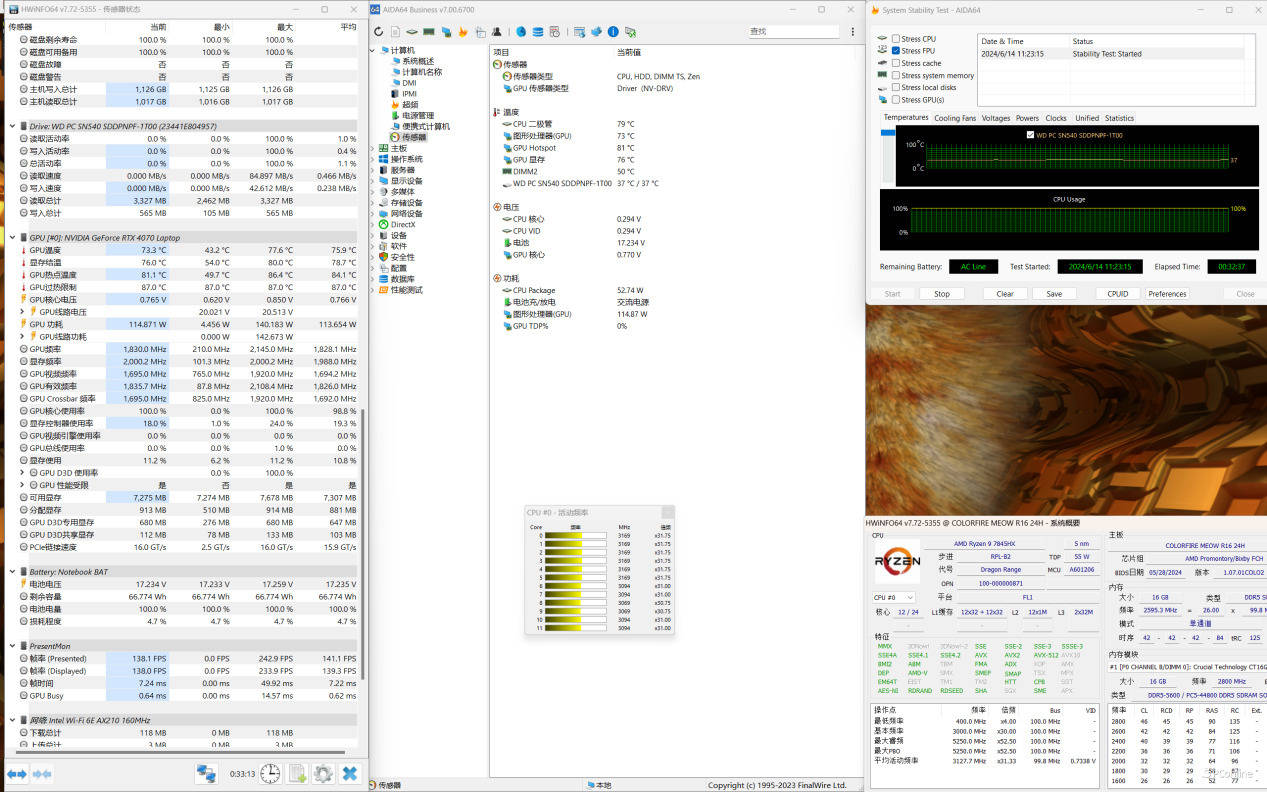Switch to the Unified tab
This screenshot has height=792, width=1267.
coord(1087,118)
